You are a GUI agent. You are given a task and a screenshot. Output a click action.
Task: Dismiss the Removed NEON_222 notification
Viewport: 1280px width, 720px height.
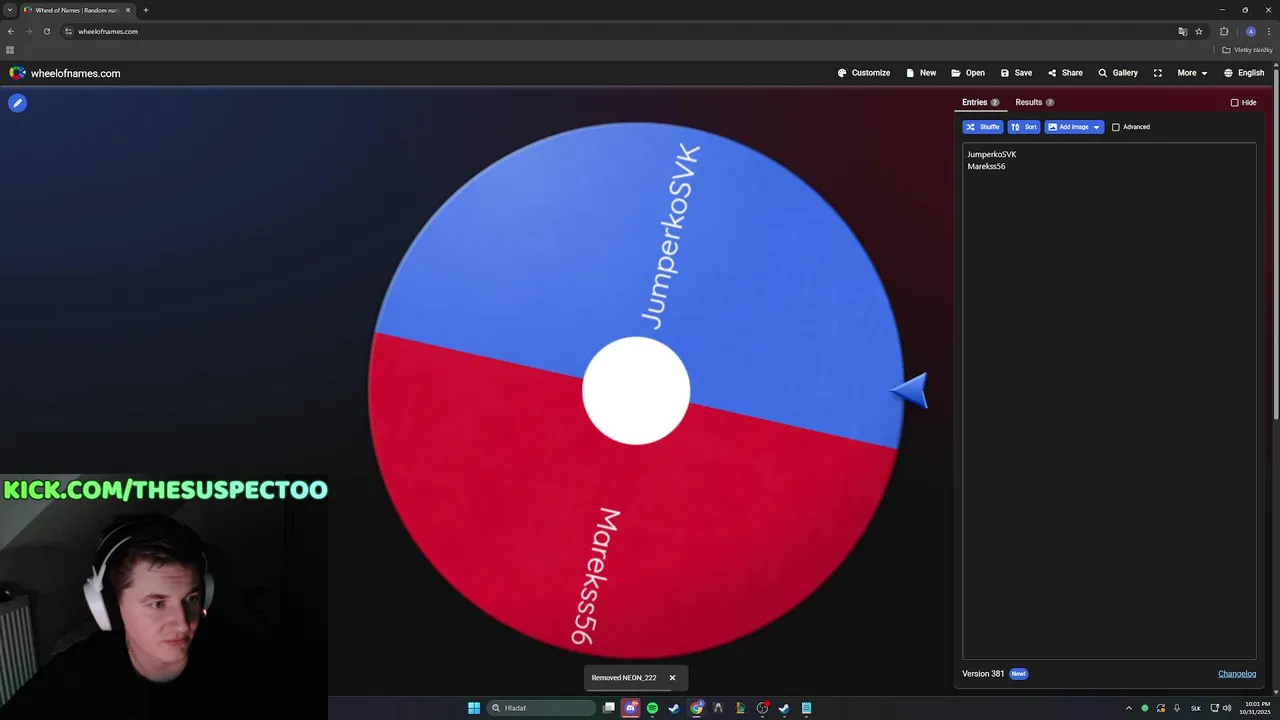[672, 678]
